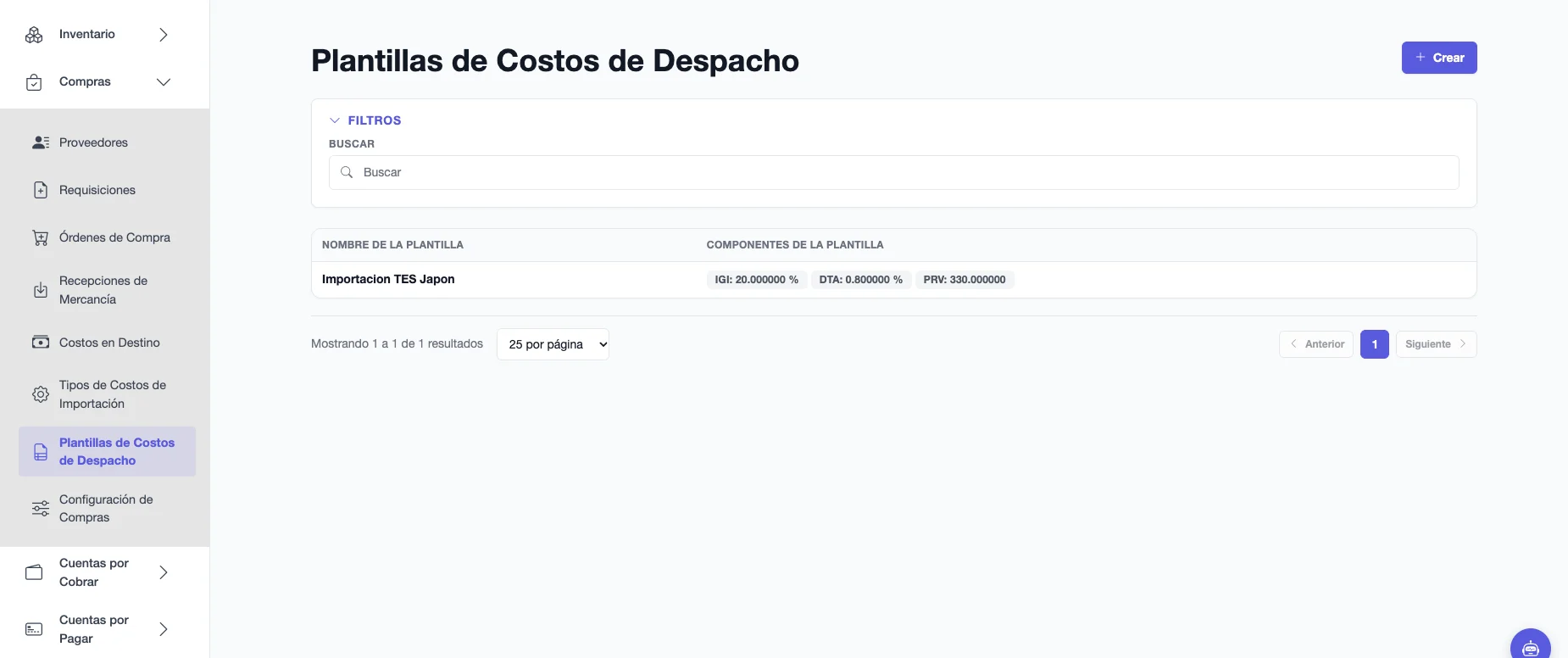Click the Plantillas de Costos document icon
The image size is (1568, 658).
41,452
